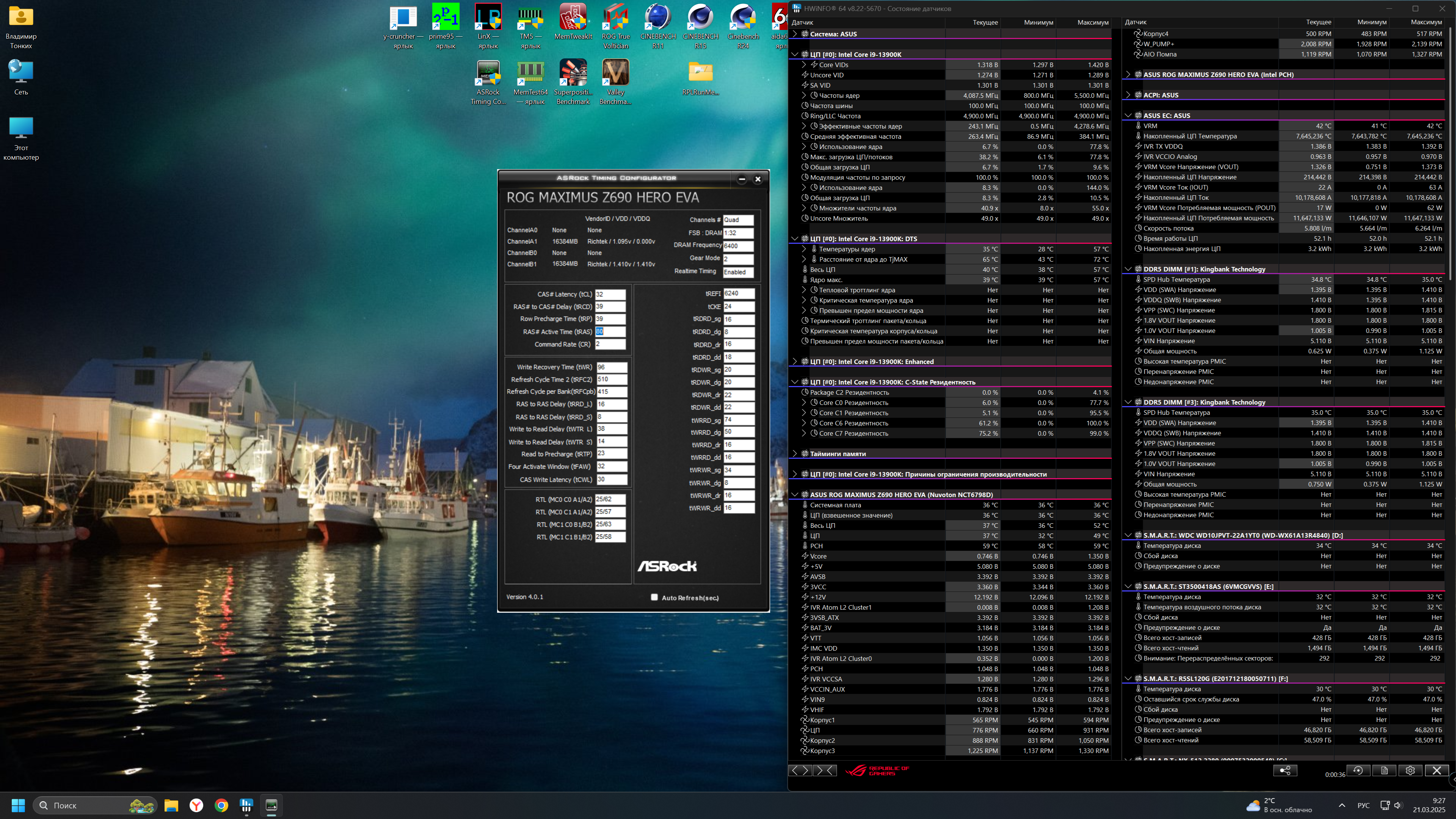Expand the Тайминги памяти section
Viewport: 1456px width, 819px height.
pos(795,453)
